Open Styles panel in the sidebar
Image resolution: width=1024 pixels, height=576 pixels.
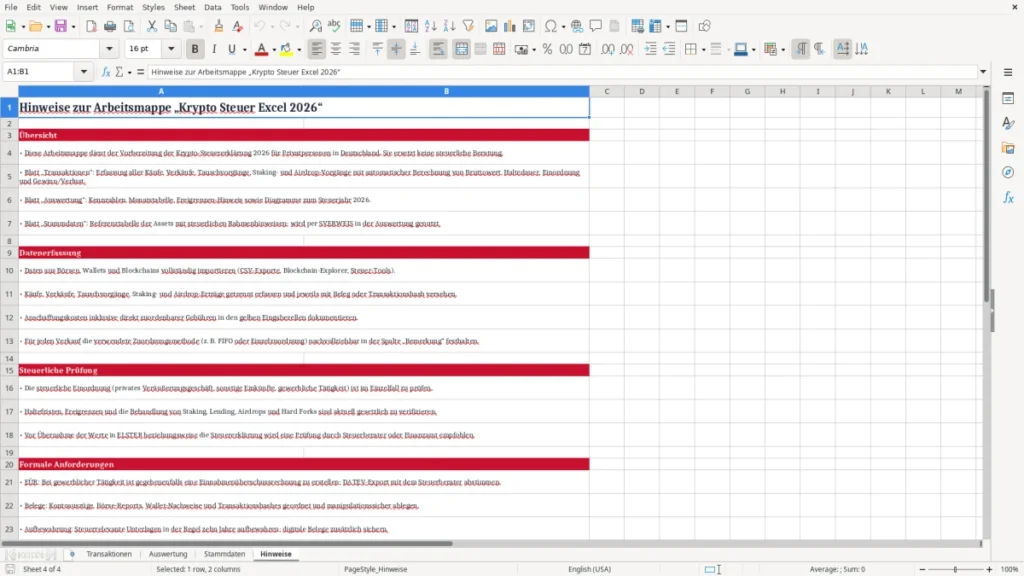coord(1008,123)
